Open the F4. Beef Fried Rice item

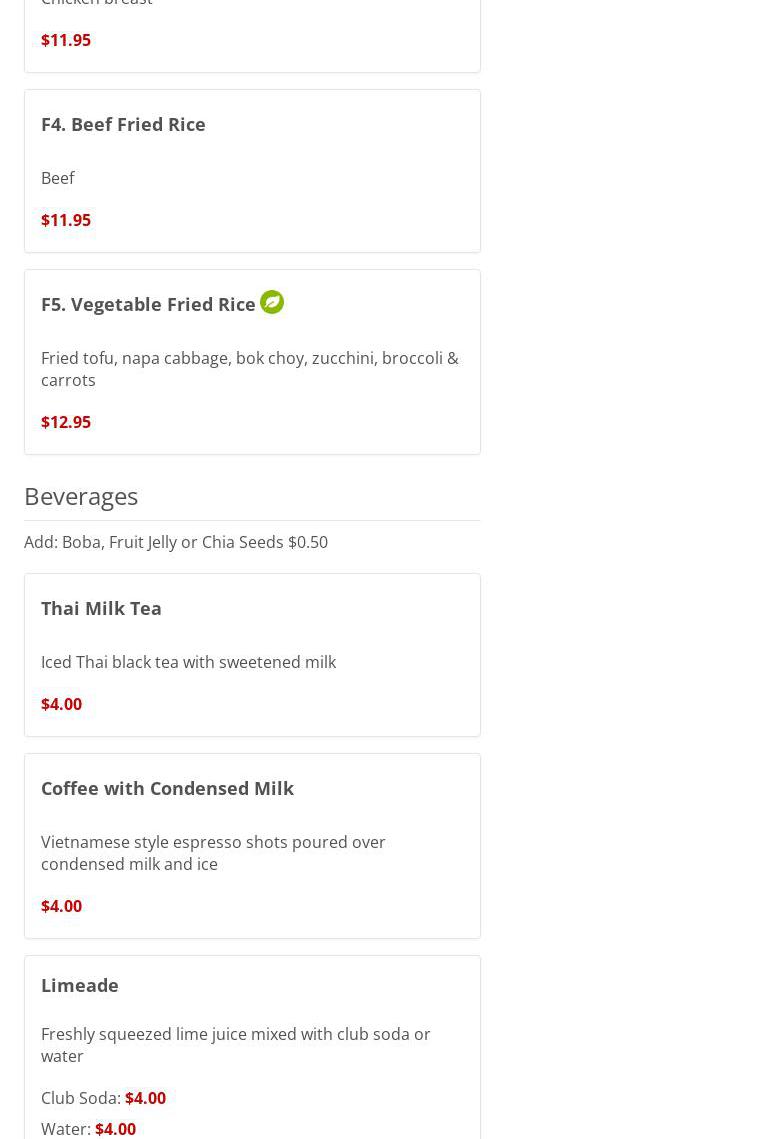click(123, 124)
